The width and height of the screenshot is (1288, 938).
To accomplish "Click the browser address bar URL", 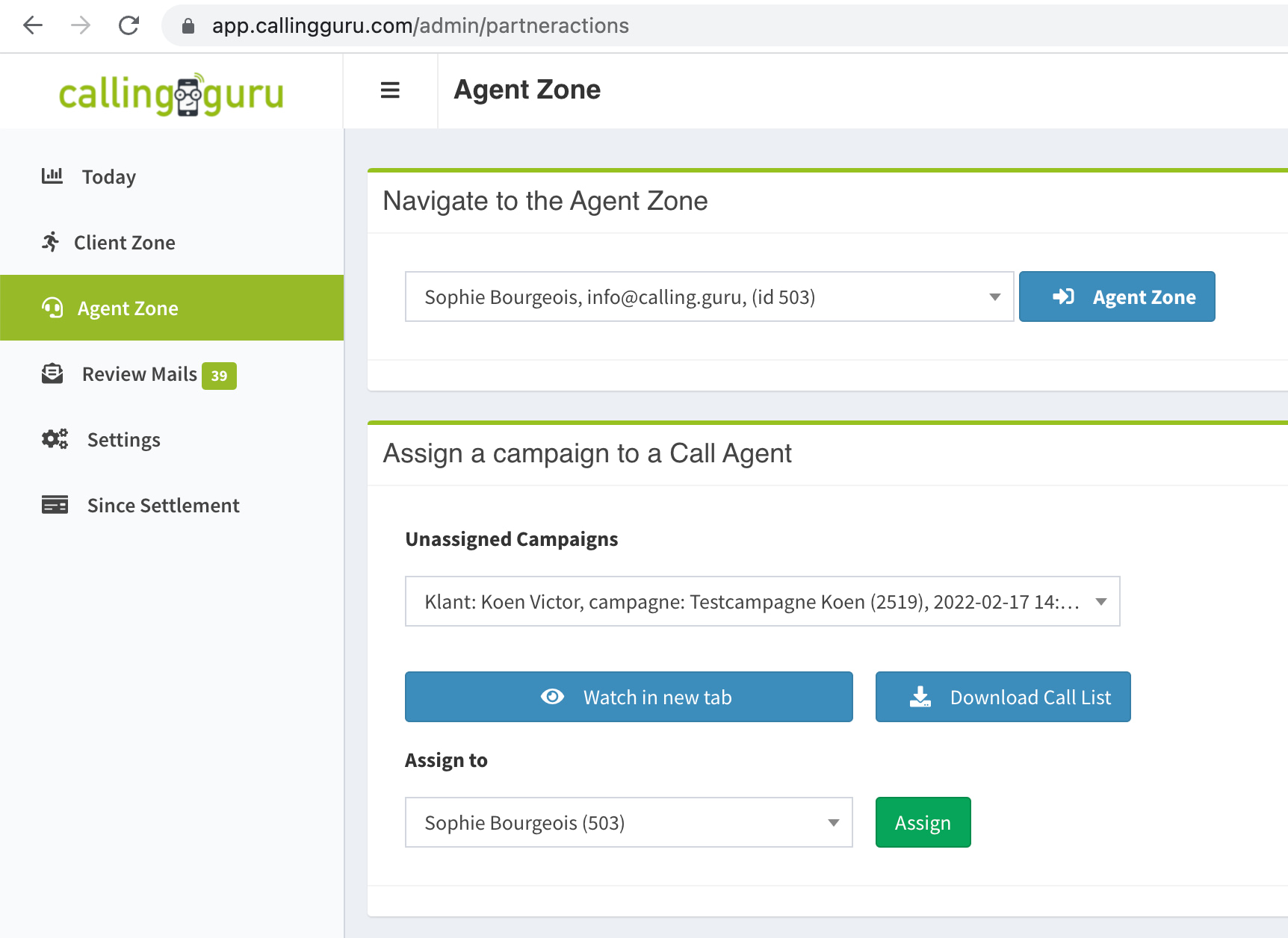I will point(420,25).
